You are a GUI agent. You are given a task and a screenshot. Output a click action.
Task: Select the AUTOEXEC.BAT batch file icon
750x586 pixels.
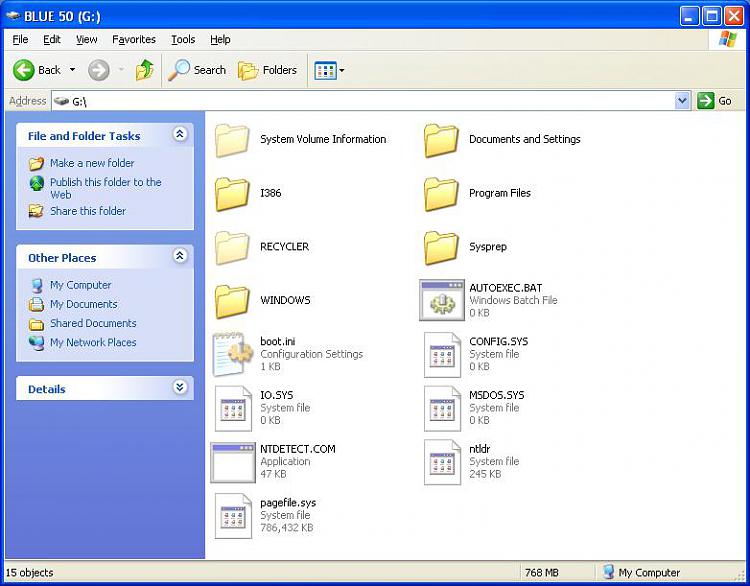[x=442, y=300]
